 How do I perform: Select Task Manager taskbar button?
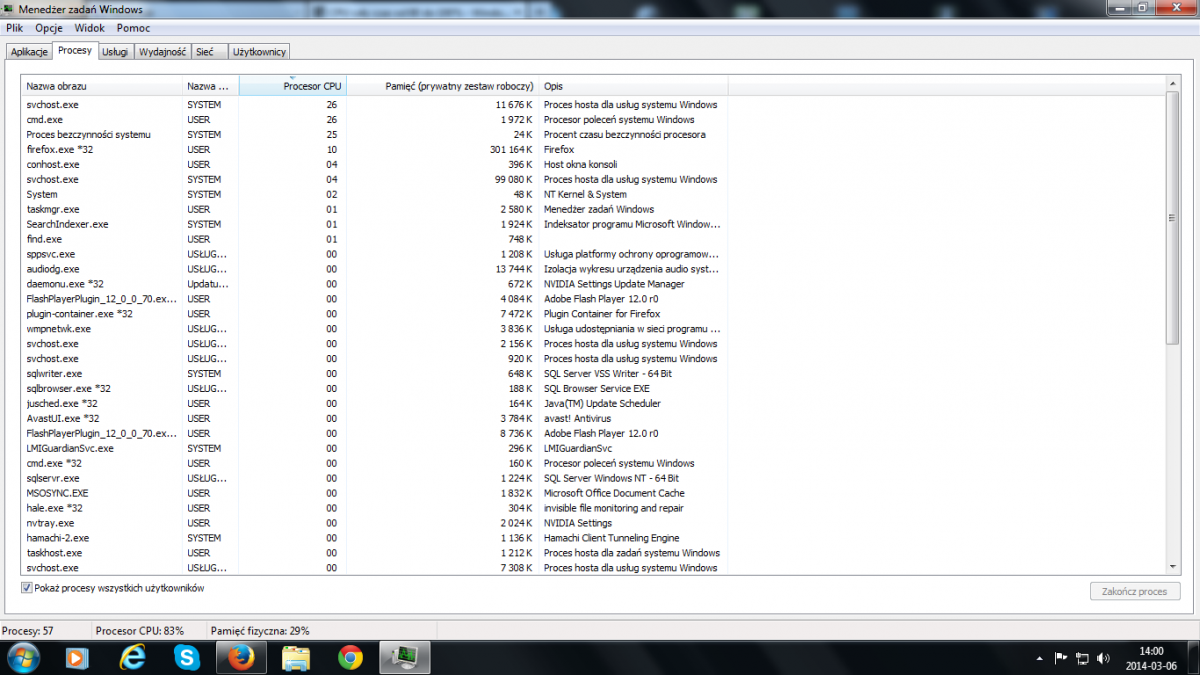point(405,657)
